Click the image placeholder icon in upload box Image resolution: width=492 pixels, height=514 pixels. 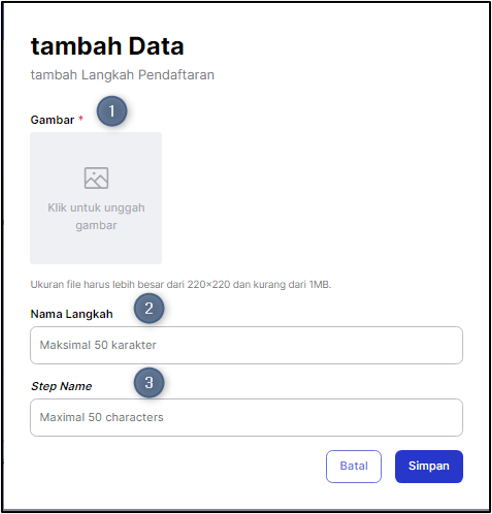coord(96,178)
